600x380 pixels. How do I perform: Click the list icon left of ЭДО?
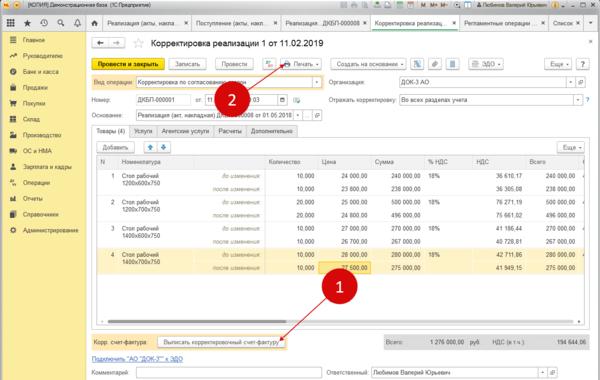click(452, 64)
